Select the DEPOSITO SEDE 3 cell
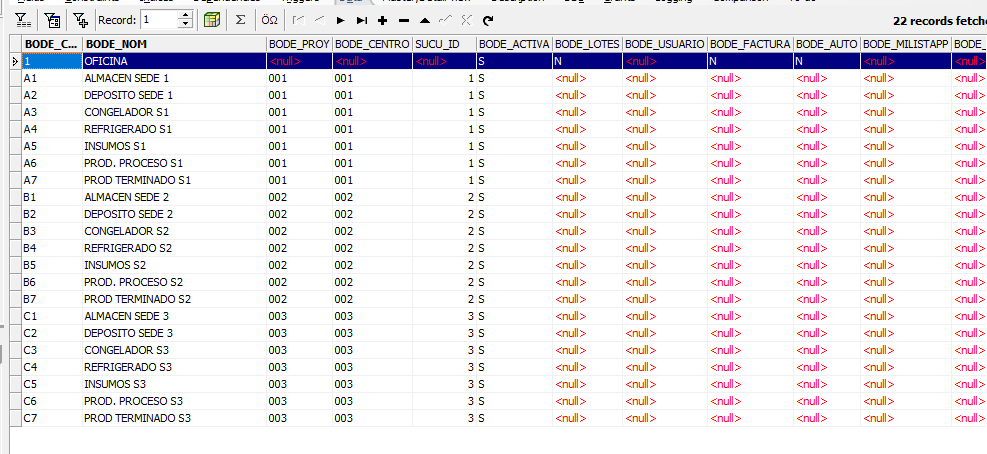The height and width of the screenshot is (454, 987). (174, 333)
